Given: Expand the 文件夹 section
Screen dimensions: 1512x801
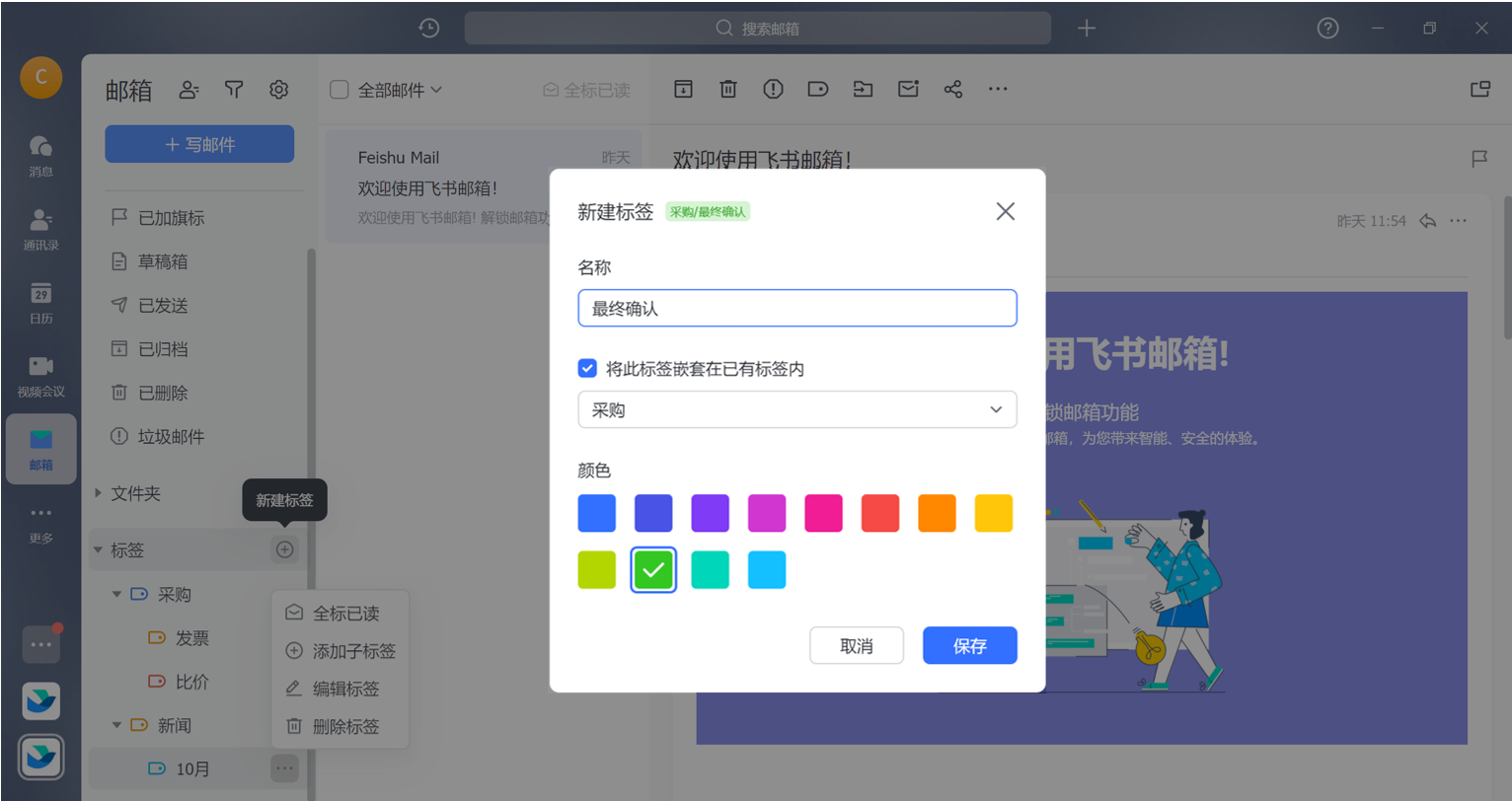Looking at the screenshot, I should (x=98, y=492).
